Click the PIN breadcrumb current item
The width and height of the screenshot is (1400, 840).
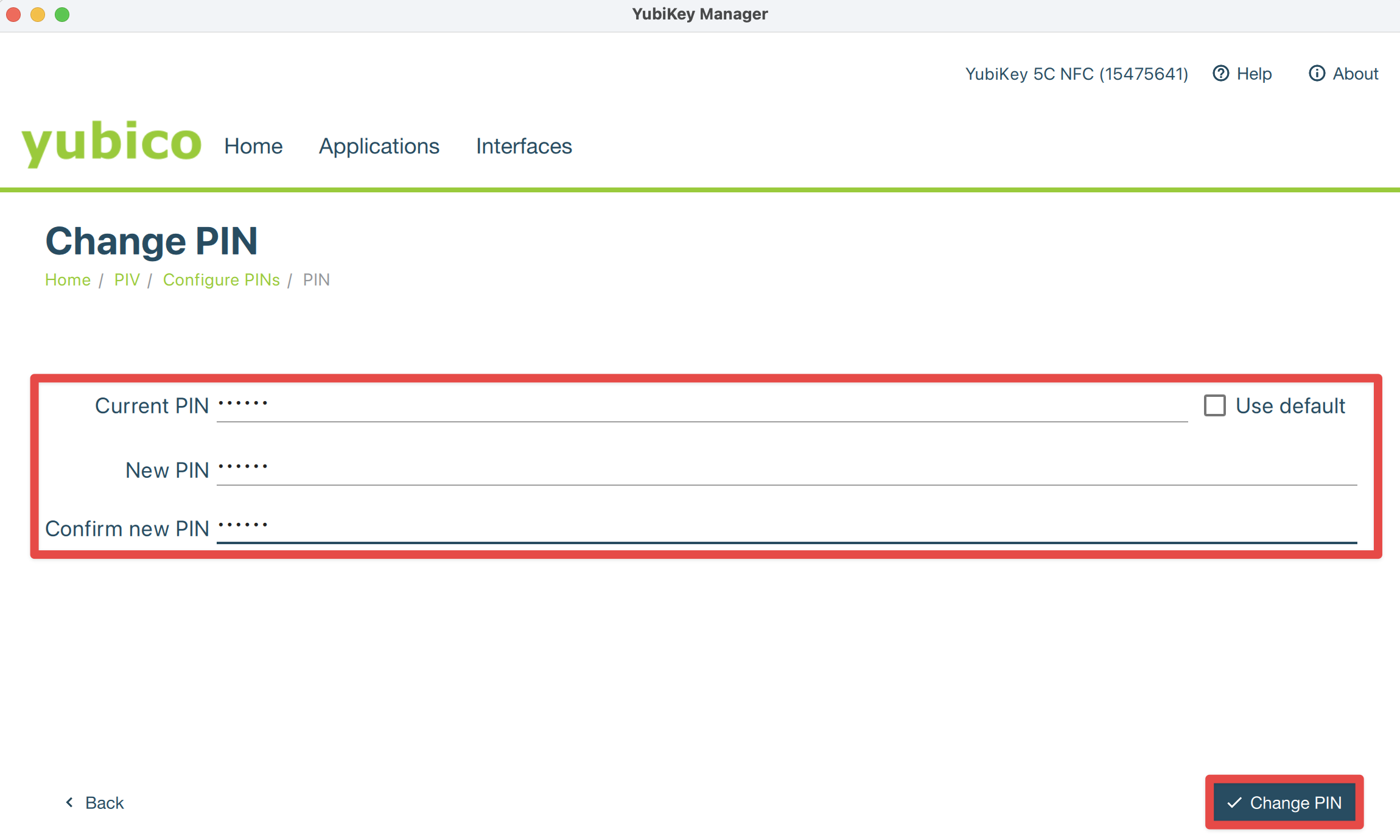317,279
